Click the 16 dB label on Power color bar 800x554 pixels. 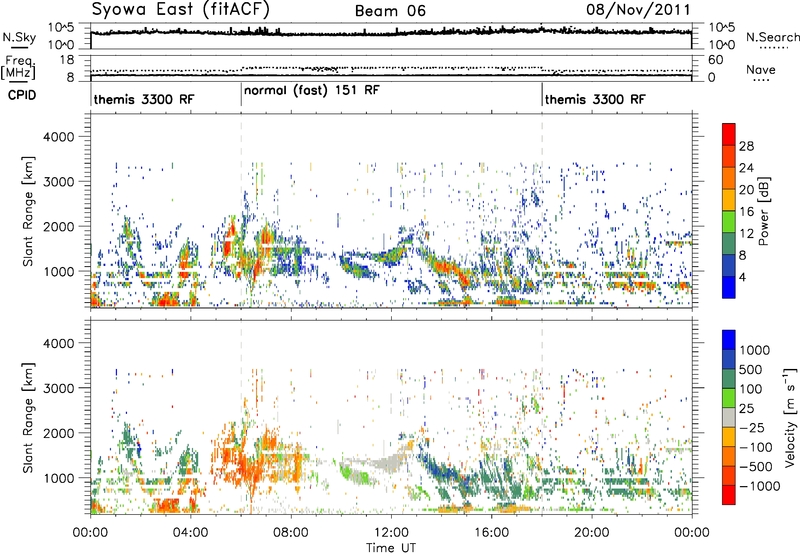pyautogui.click(x=746, y=212)
